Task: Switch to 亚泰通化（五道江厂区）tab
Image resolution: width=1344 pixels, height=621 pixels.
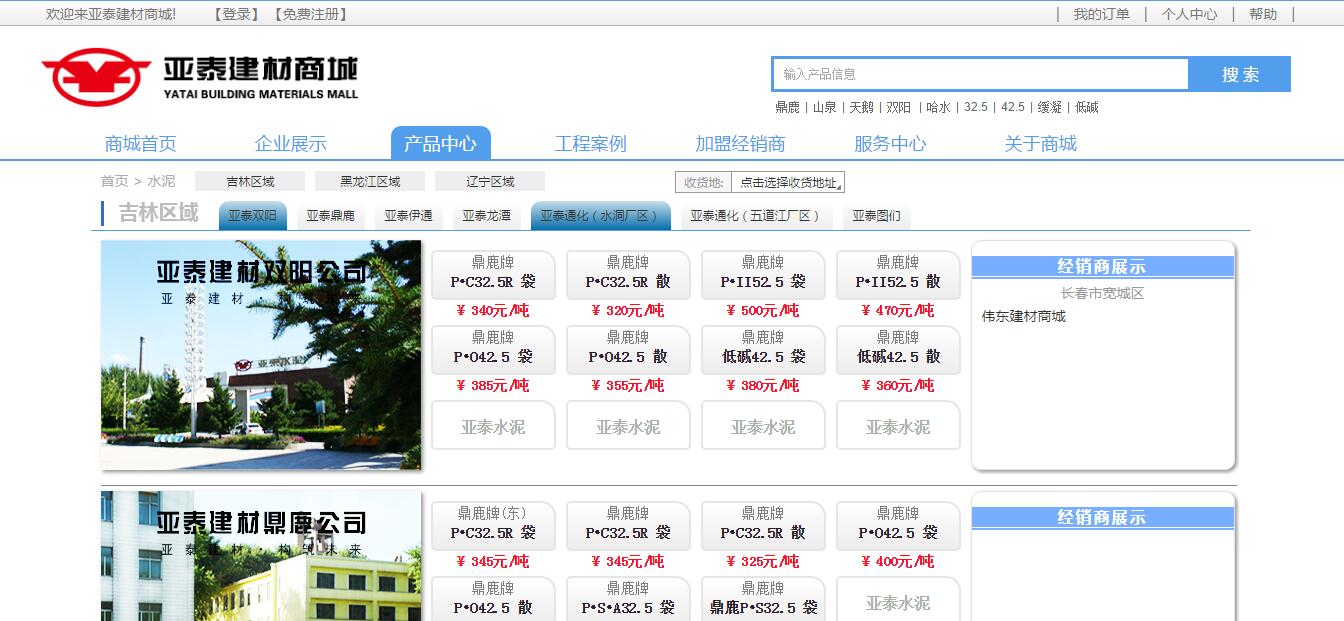Action: click(755, 216)
